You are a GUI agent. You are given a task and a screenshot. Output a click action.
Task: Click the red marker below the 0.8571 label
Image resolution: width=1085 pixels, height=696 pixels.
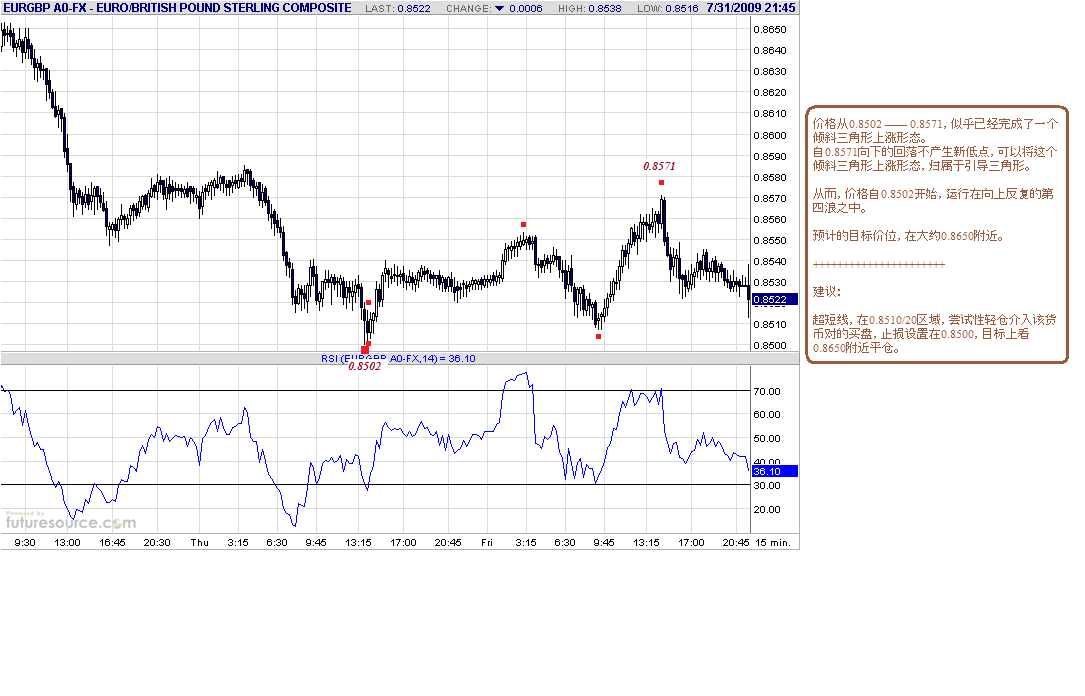[662, 183]
